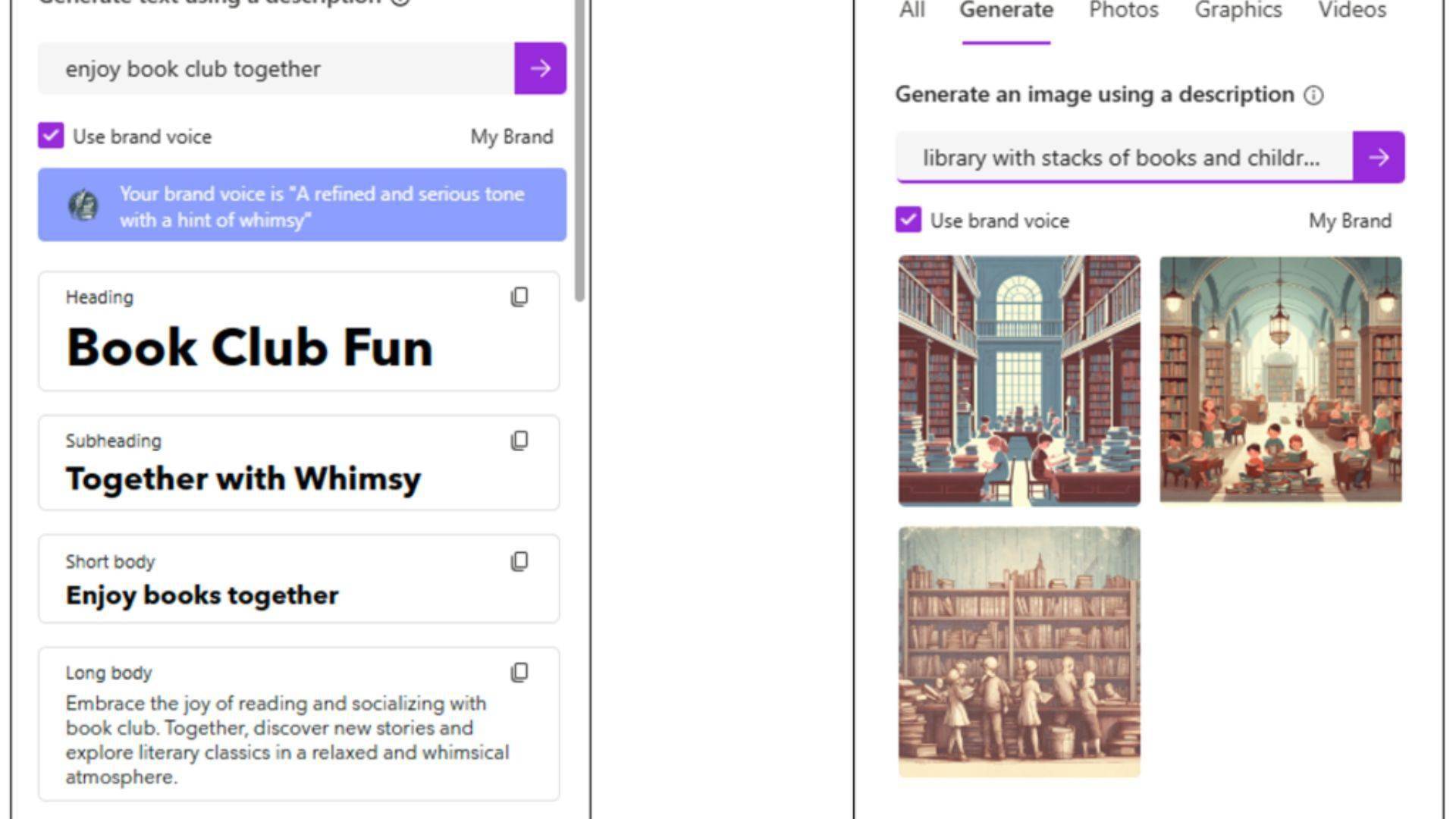This screenshot has width=1456, height=819.
Task: Select the All tab
Action: 912,11
